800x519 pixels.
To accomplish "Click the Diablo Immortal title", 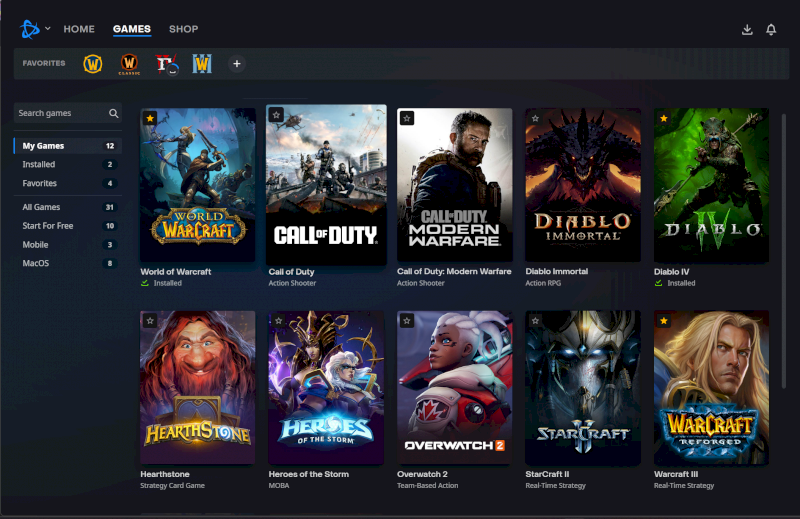I will (557, 271).
